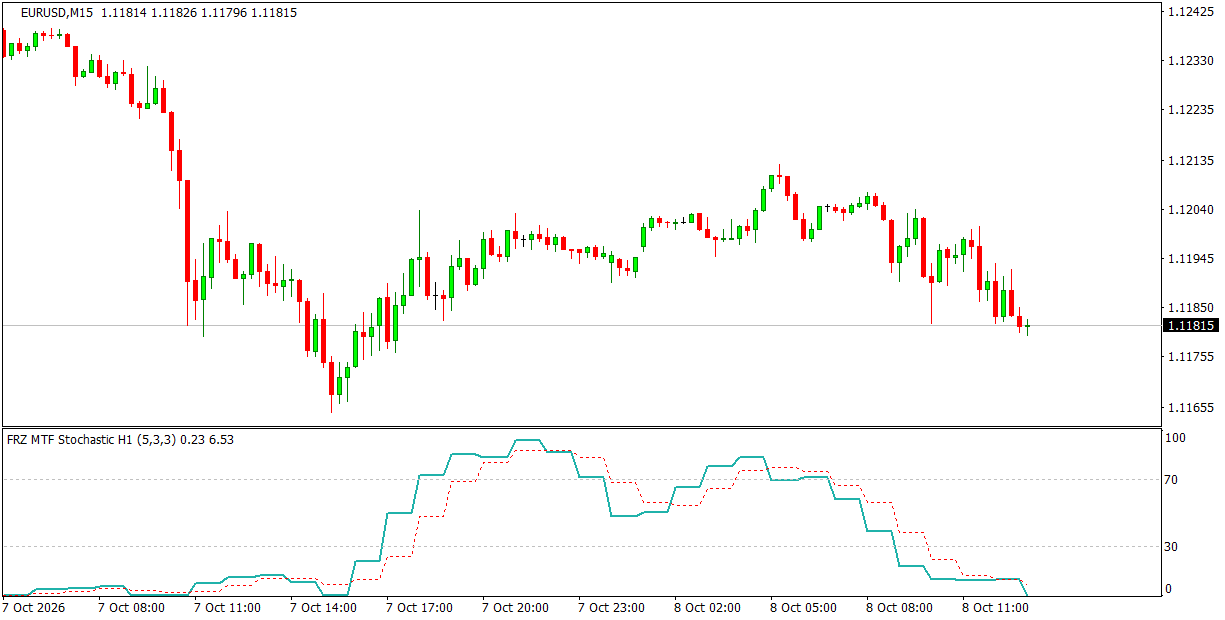Click the 8 Oct 11:00 time label
The height and width of the screenshot is (620, 1225).
995,607
